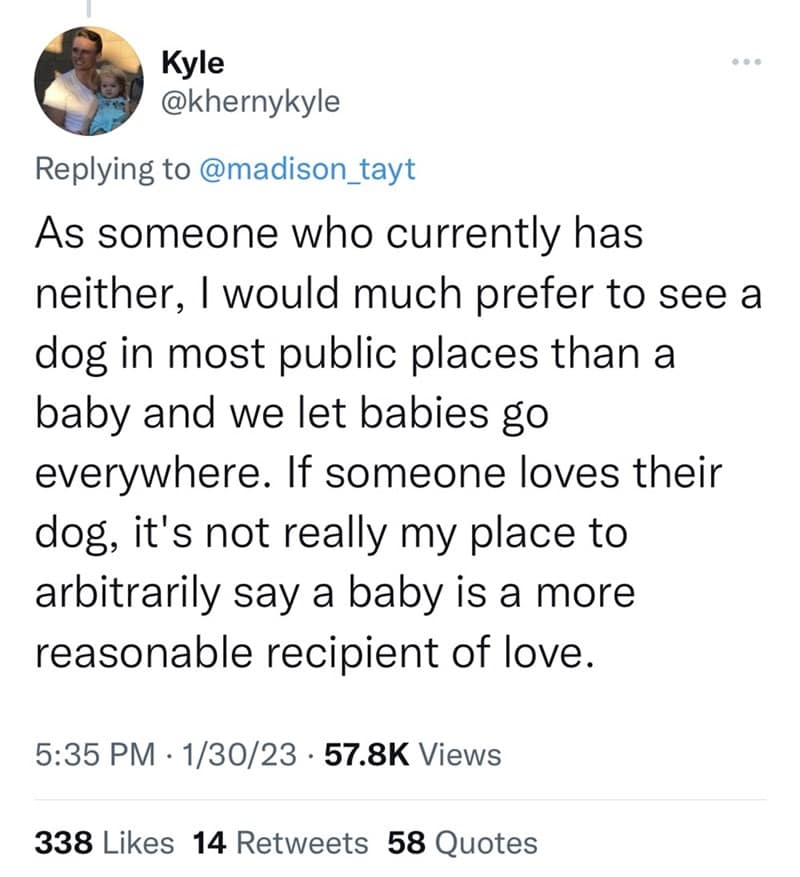
Task: Open the Kyle display name profile
Action: pos(192,62)
